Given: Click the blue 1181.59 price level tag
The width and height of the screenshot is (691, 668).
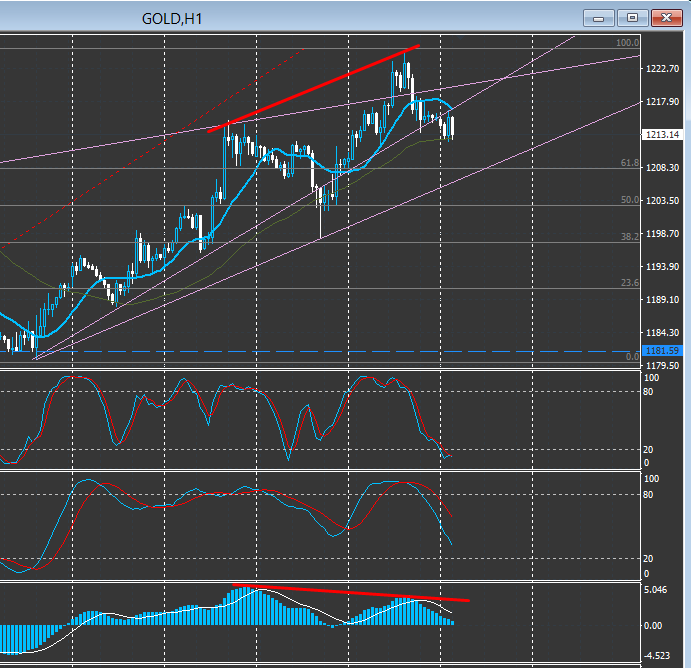Looking at the screenshot, I should [663, 351].
